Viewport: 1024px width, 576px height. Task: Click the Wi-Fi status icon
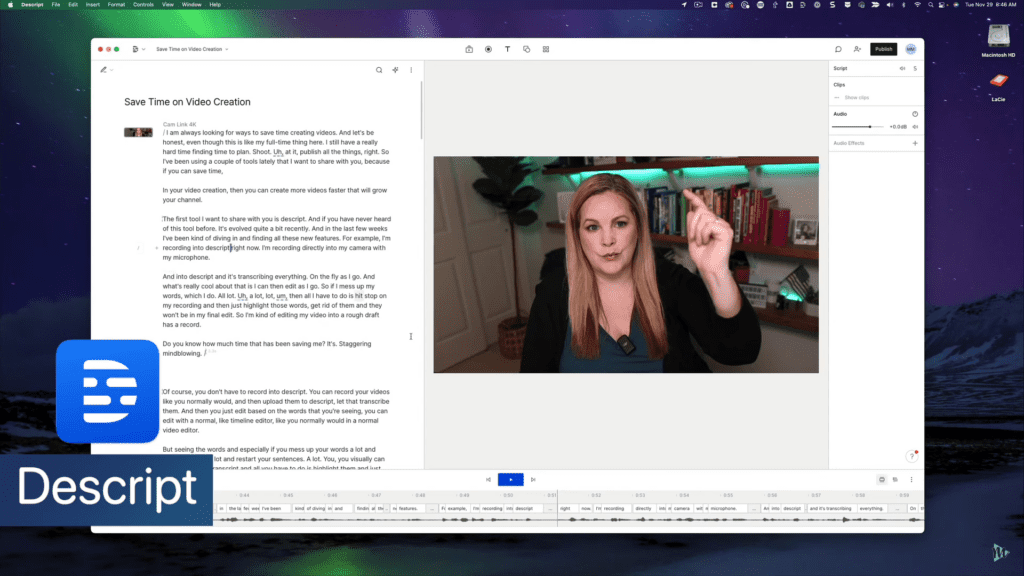[x=918, y=5]
